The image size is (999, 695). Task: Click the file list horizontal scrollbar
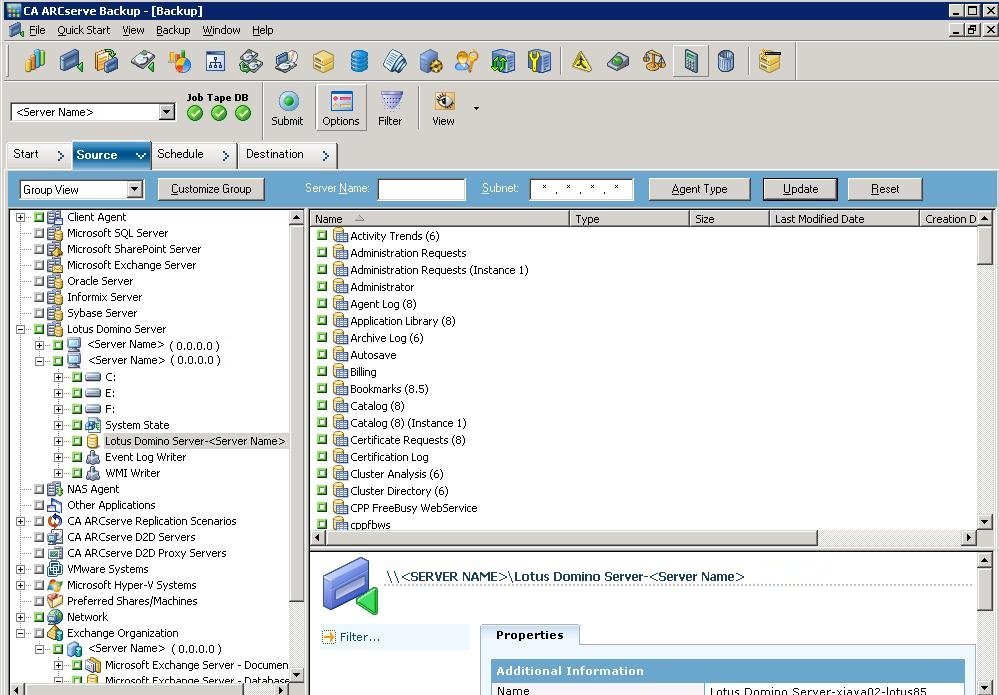(640, 538)
